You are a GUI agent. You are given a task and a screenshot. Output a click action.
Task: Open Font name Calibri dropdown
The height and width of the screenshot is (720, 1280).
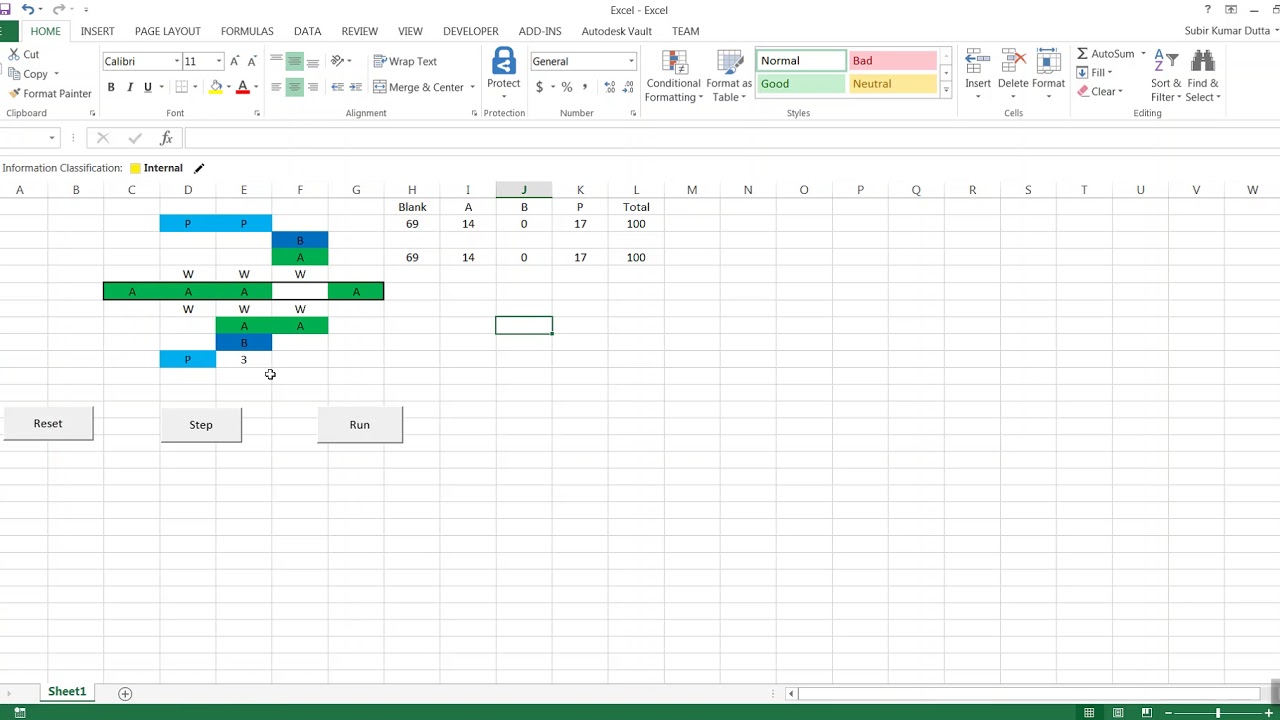[x=176, y=61]
